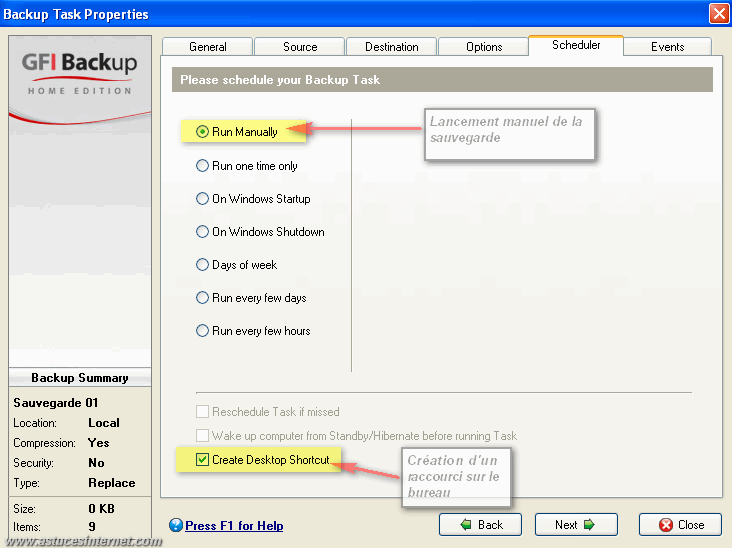This screenshot has height=548, width=732.
Task: Switch to the Options tab
Action: 484,47
